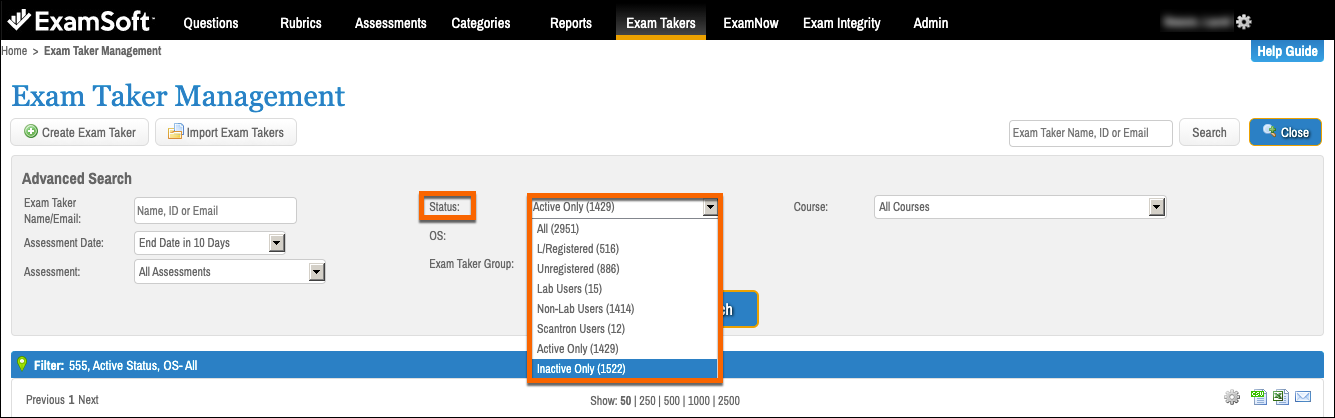This screenshot has width=1335, height=418.
Task: Open the All Courses dropdown
Action: point(1020,207)
